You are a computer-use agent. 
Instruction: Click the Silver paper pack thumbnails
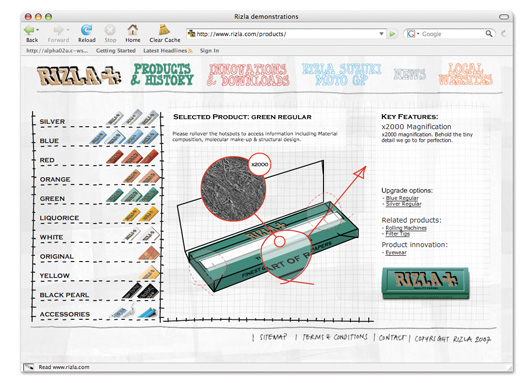click(x=132, y=118)
